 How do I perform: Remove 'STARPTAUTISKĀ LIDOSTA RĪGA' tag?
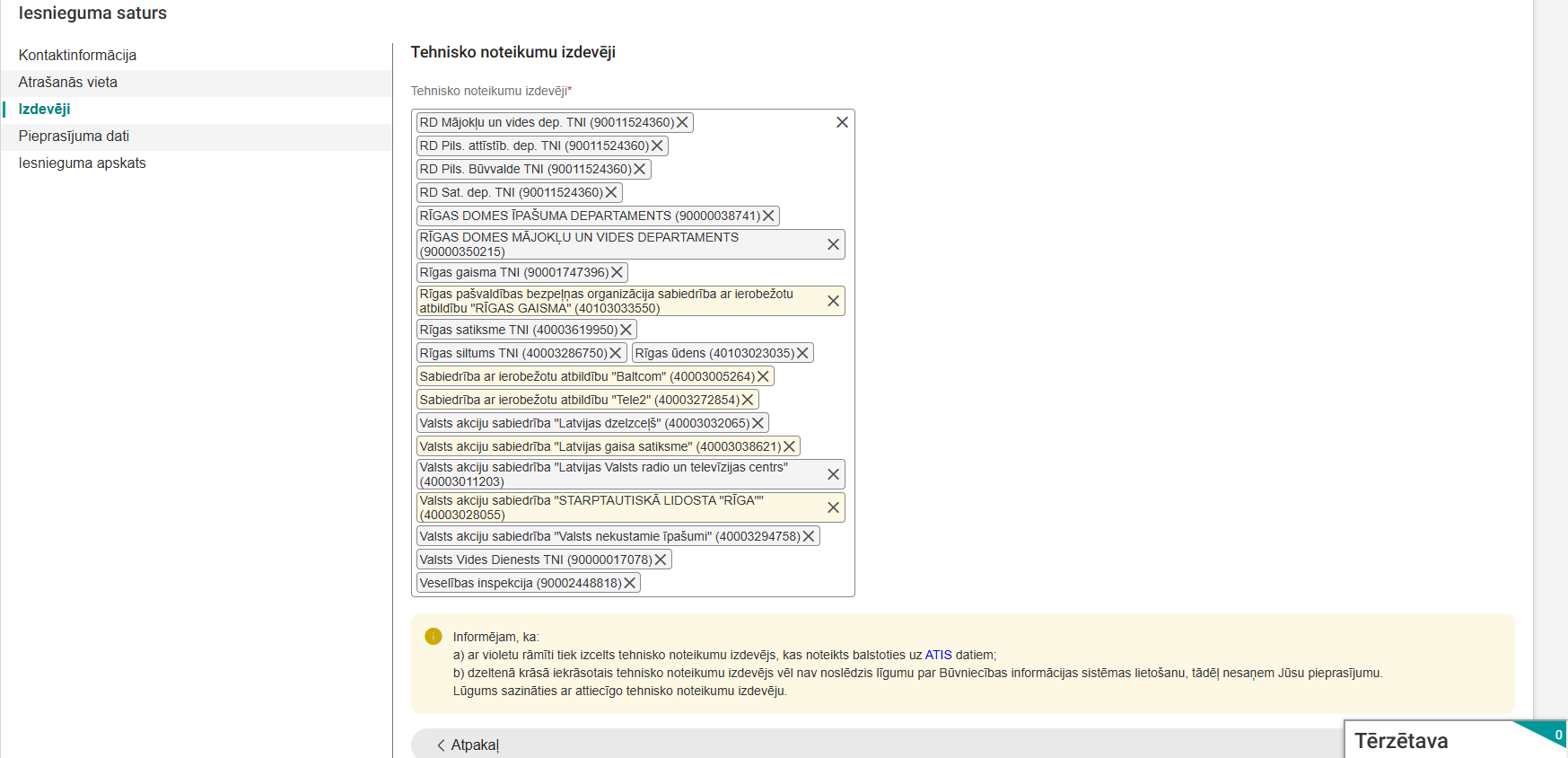(833, 508)
